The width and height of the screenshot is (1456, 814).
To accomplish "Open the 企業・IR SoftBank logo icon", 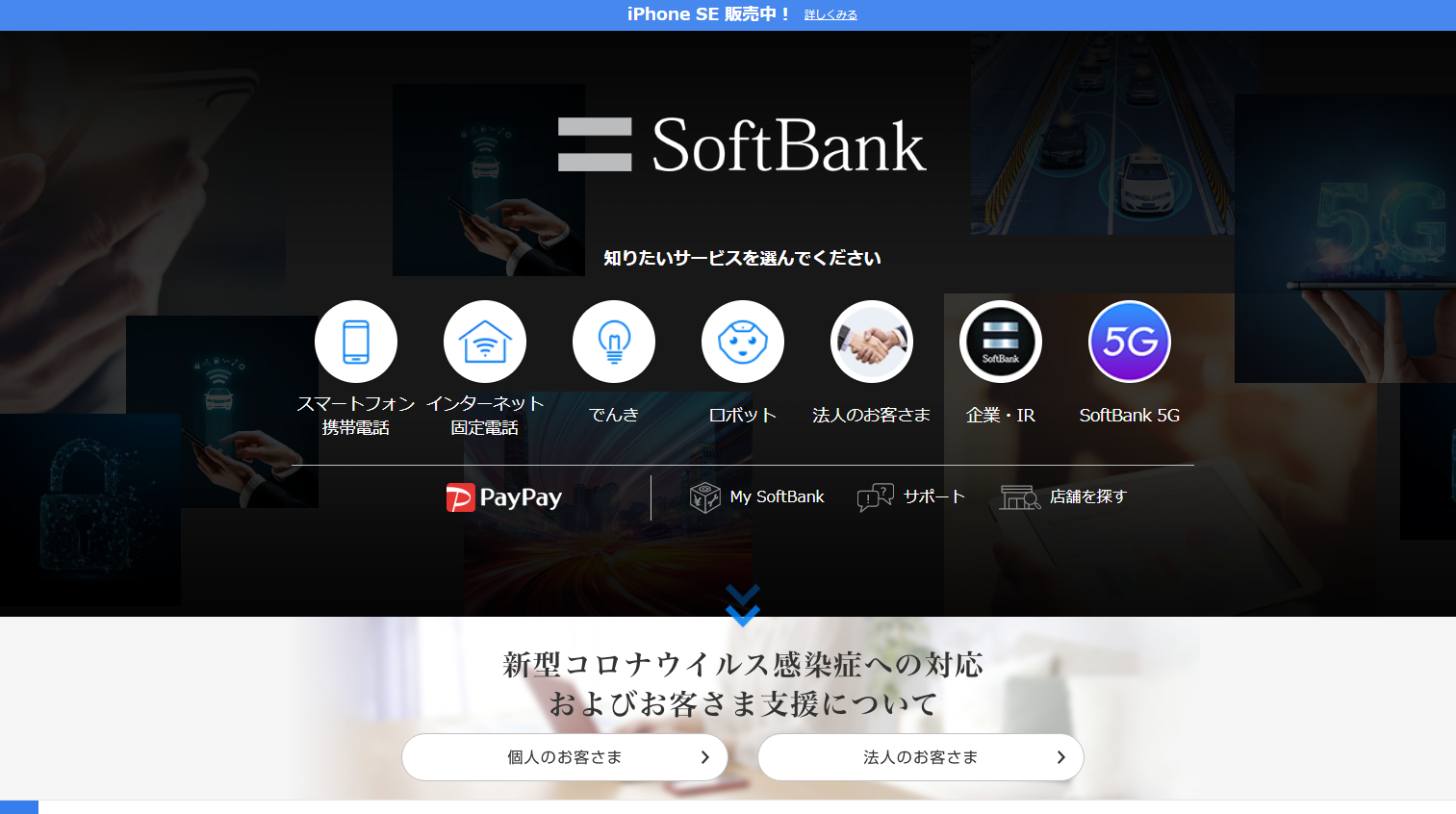I will tap(1001, 342).
